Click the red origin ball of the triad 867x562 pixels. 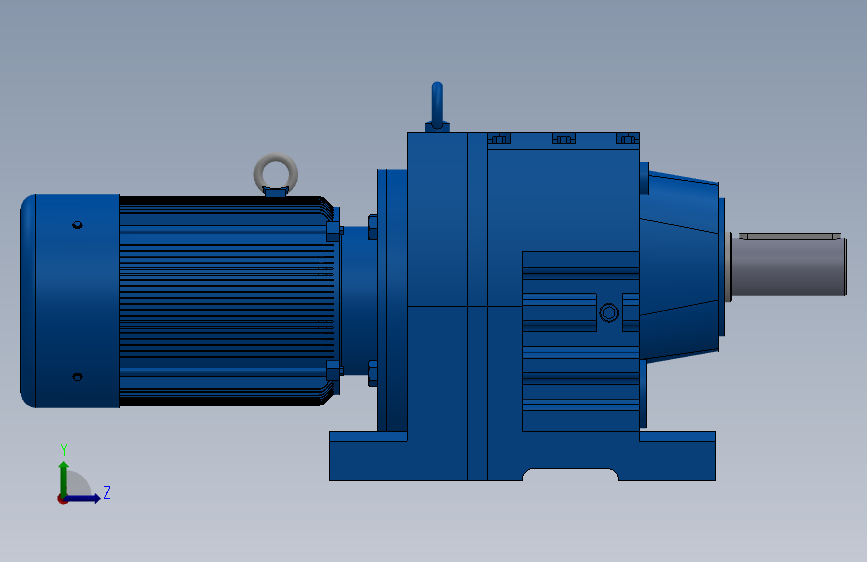click(62, 499)
